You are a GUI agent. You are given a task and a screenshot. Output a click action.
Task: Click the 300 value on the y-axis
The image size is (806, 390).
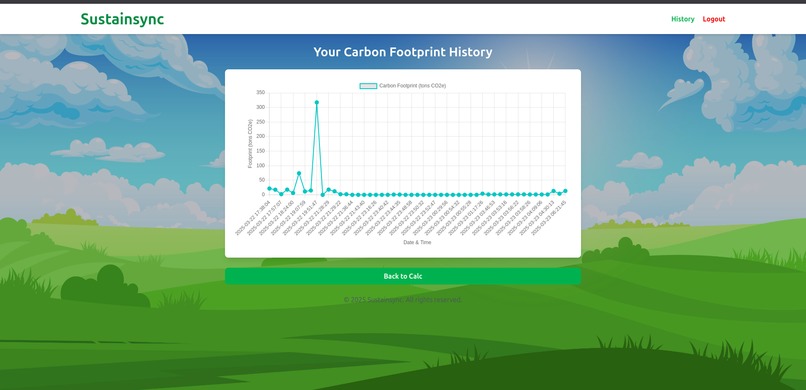[261, 107]
